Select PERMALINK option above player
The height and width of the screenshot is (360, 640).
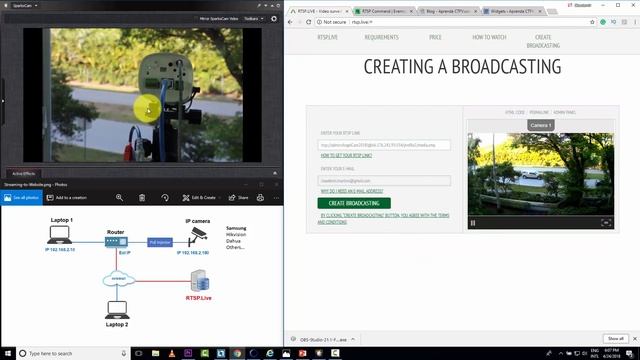[539, 112]
